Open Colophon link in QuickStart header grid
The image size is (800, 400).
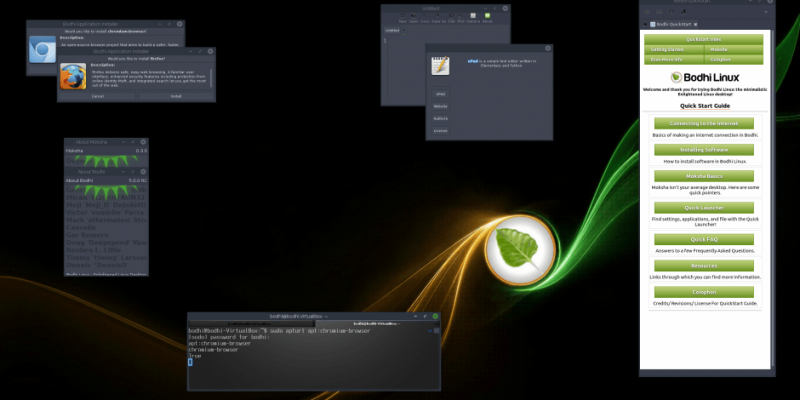pyautogui.click(x=734, y=59)
